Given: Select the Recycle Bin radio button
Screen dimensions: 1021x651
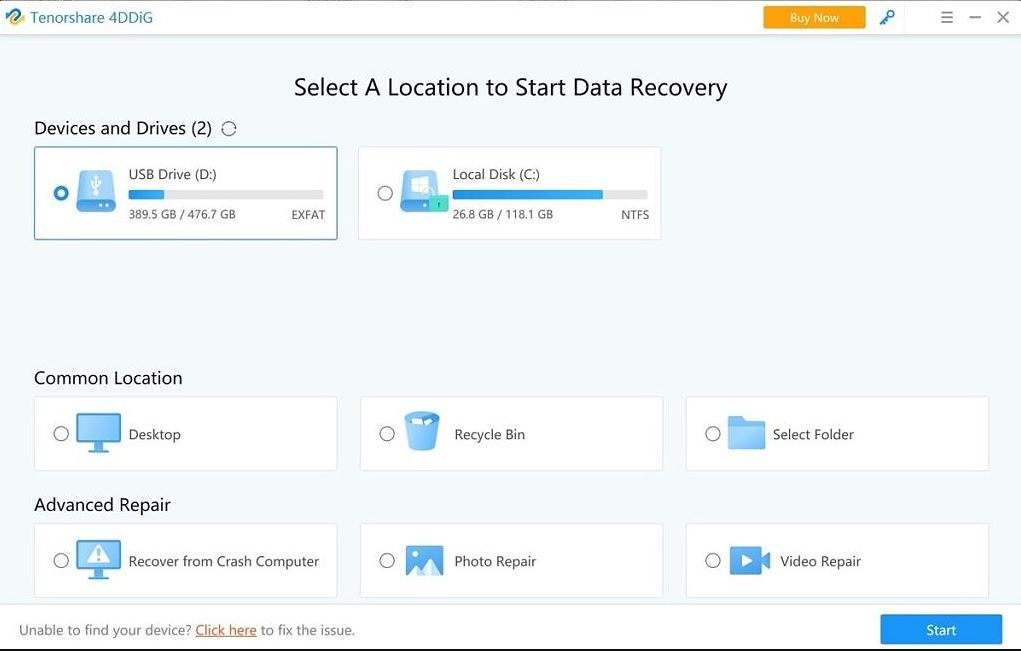Looking at the screenshot, I should (x=387, y=434).
